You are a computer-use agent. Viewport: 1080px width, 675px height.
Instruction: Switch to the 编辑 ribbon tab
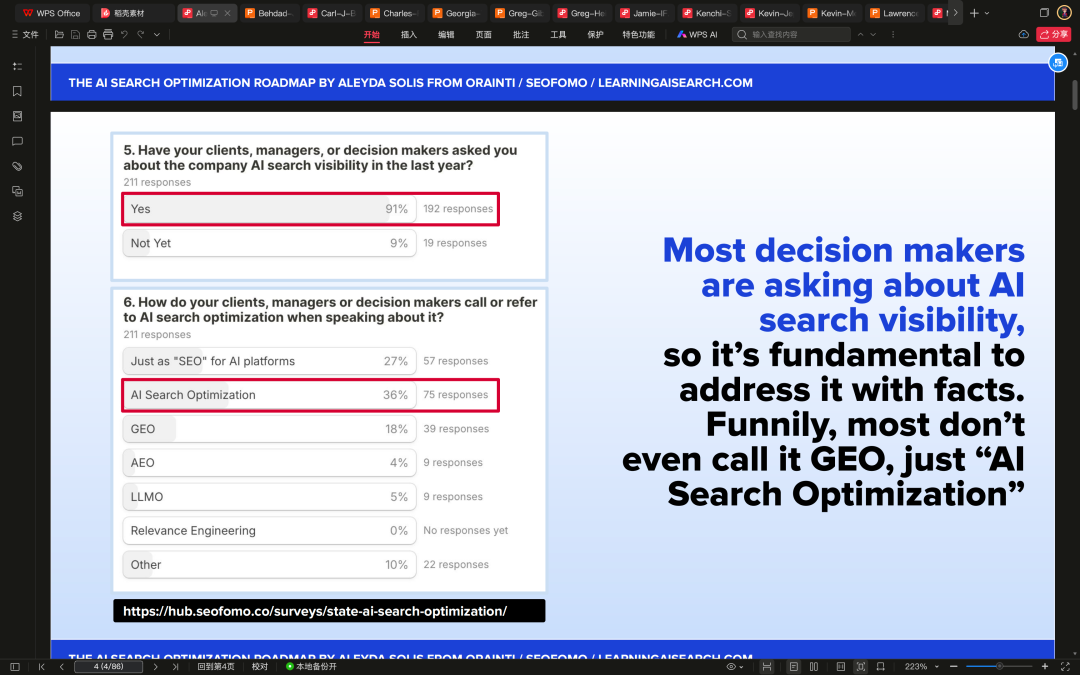(x=446, y=34)
